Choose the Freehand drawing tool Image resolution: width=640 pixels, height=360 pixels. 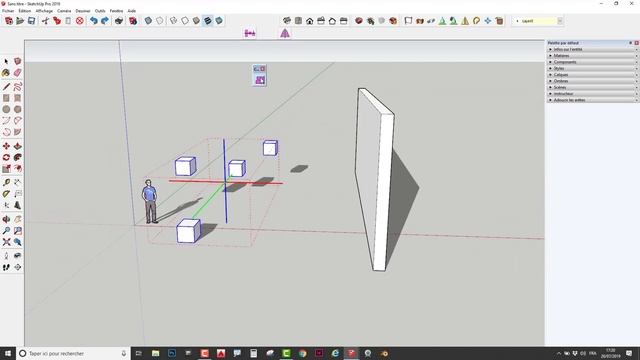pos(18,87)
